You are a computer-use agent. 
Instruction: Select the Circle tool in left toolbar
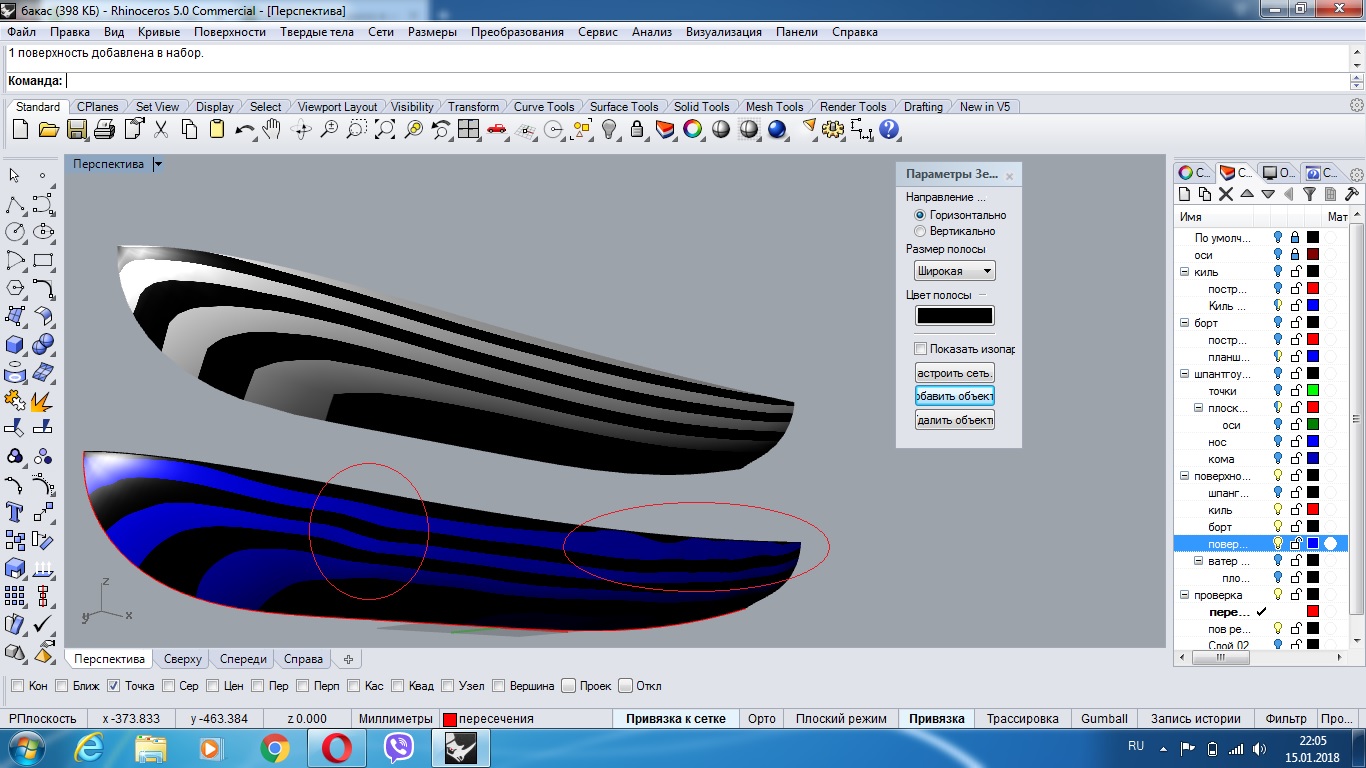coord(15,232)
